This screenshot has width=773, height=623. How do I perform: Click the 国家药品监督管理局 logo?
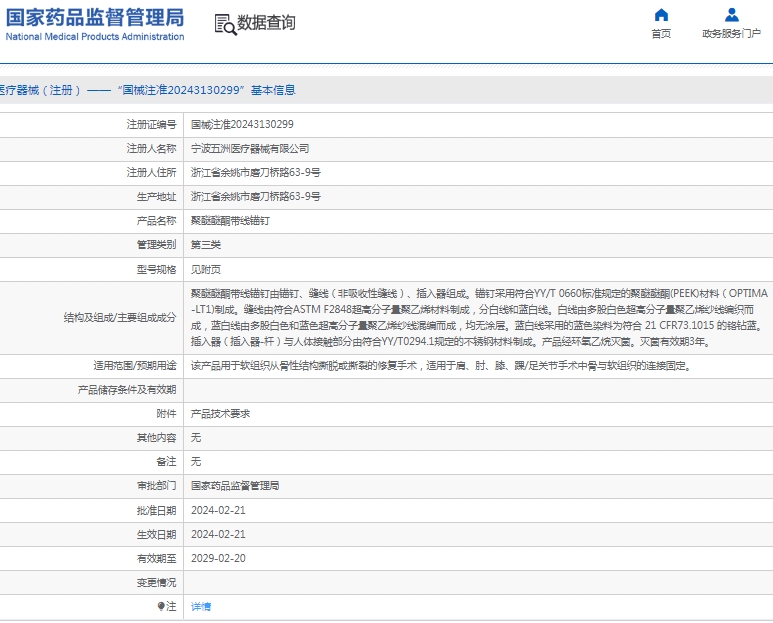click(95, 17)
